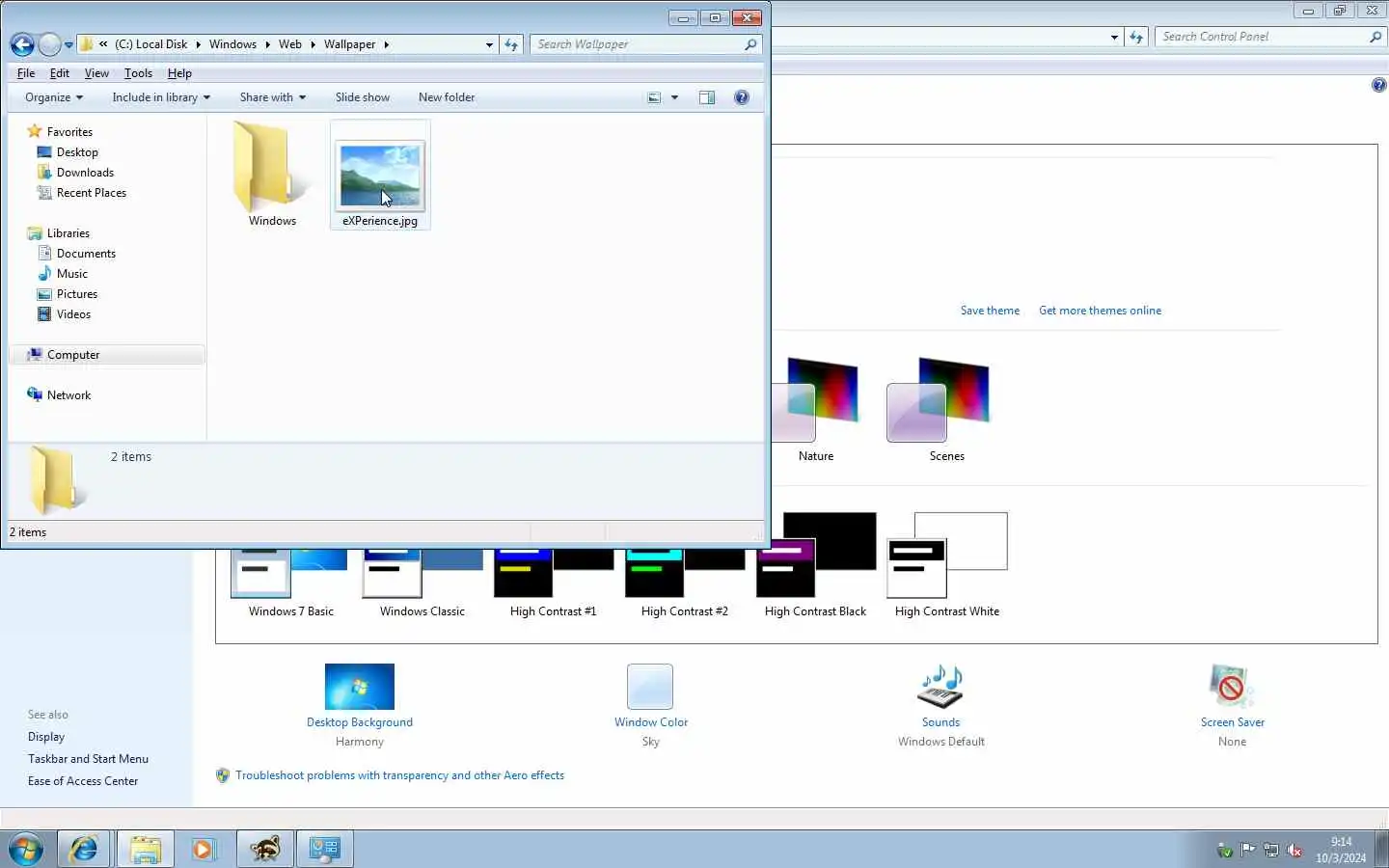Show hidden breadcrumb levels via the « arrows

coord(103,44)
